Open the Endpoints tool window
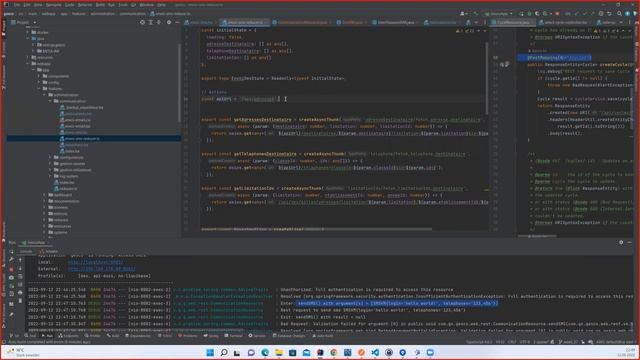The width and height of the screenshot is (640, 360). (x=68, y=336)
